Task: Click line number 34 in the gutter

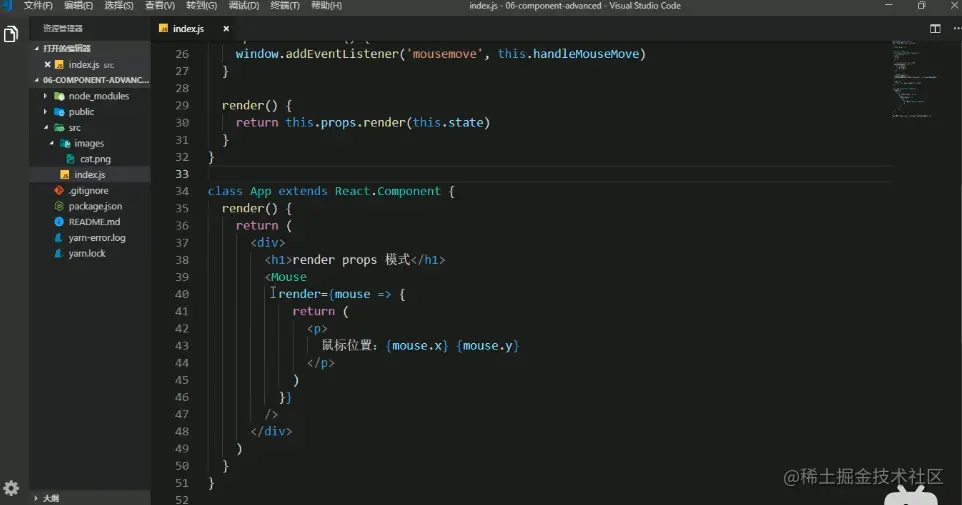Action: pyautogui.click(x=182, y=191)
